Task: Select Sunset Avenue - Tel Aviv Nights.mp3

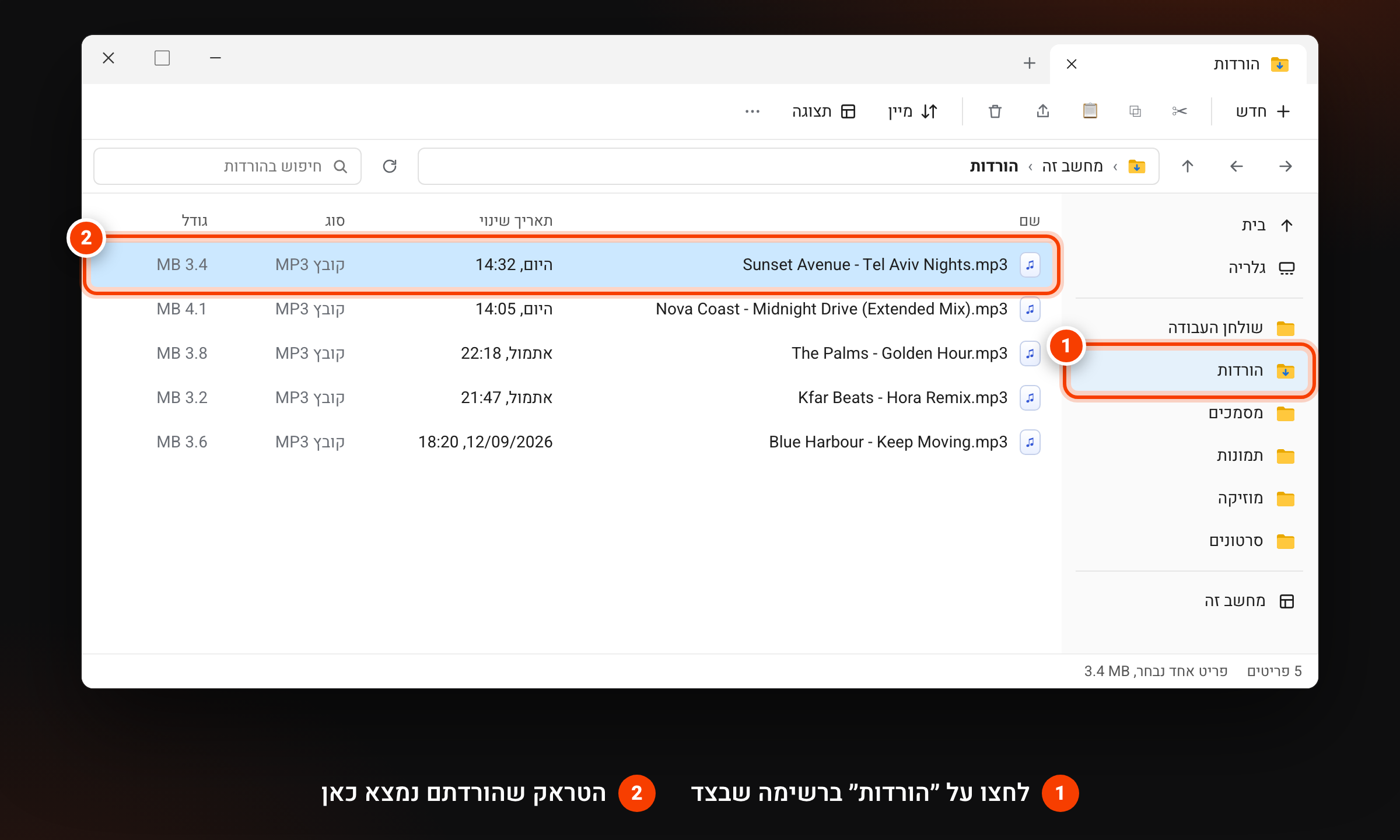Action: 572,265
